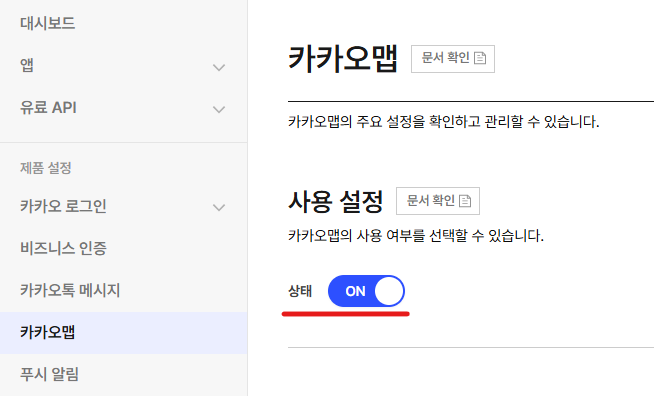
Task: Select the highlighted 카카오맵 sidebar item
Action: 123,333
